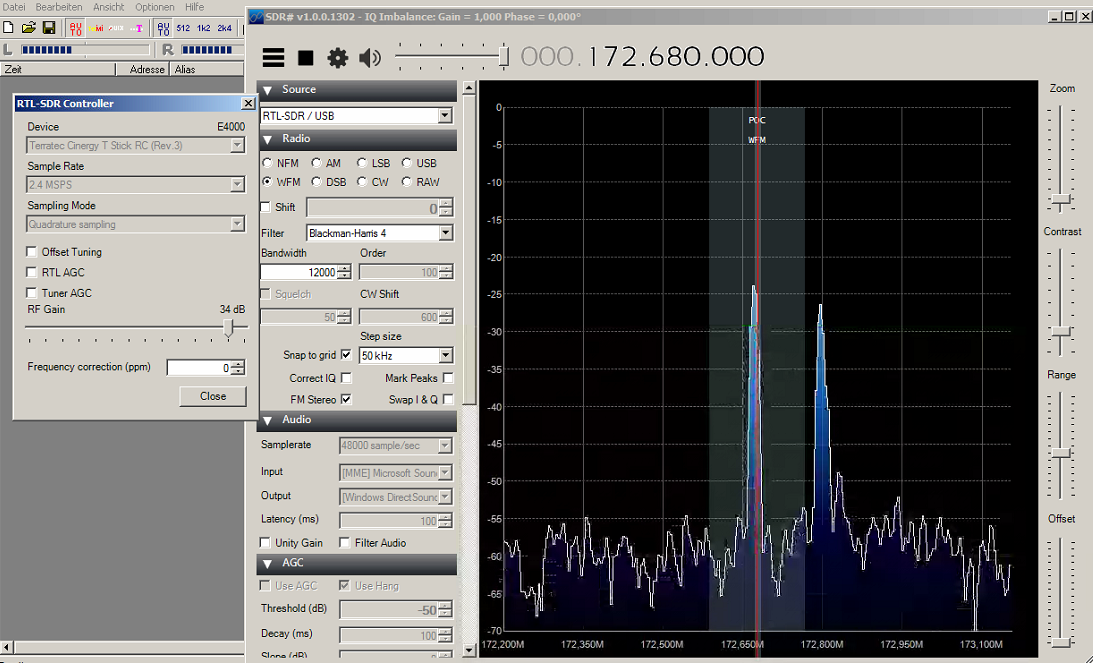Enable the Tuner AGC checkbox
Image resolution: width=1093 pixels, height=663 pixels.
tap(33, 293)
